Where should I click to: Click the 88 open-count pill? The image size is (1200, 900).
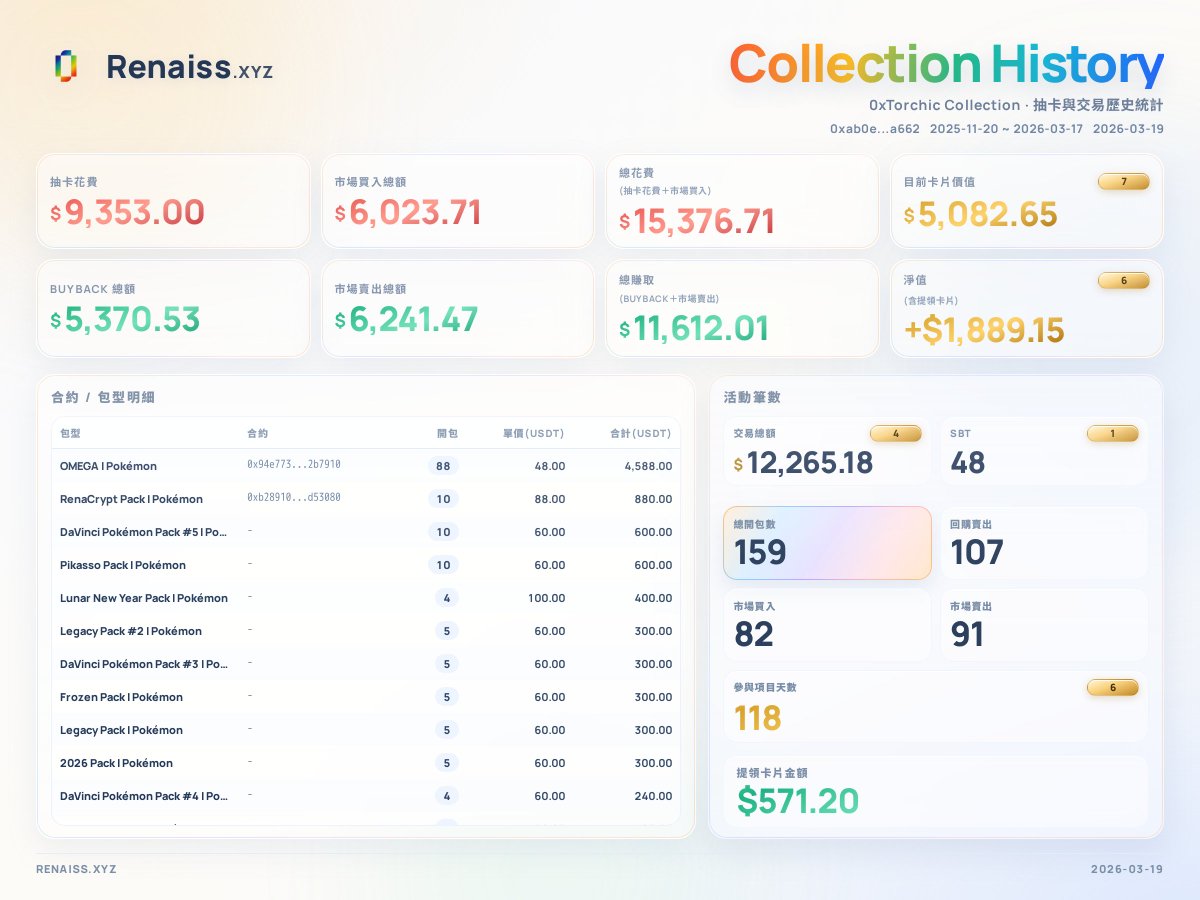click(x=443, y=466)
